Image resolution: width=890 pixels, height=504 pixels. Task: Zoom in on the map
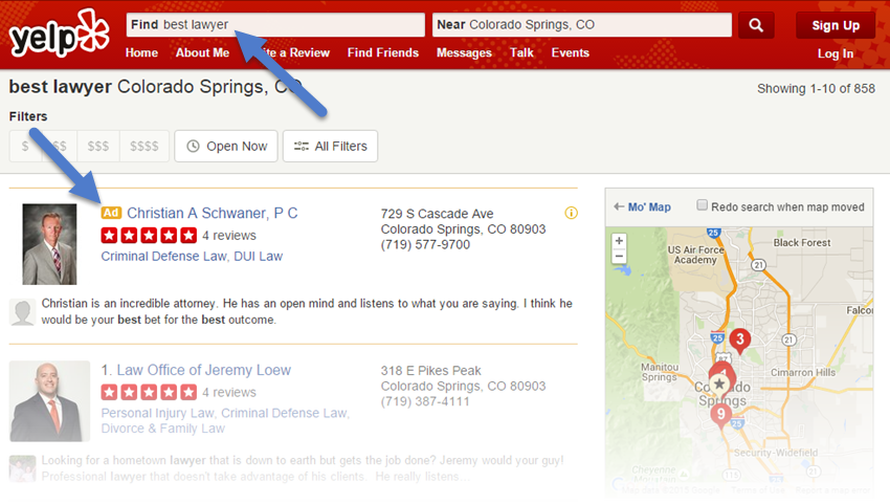click(x=619, y=241)
